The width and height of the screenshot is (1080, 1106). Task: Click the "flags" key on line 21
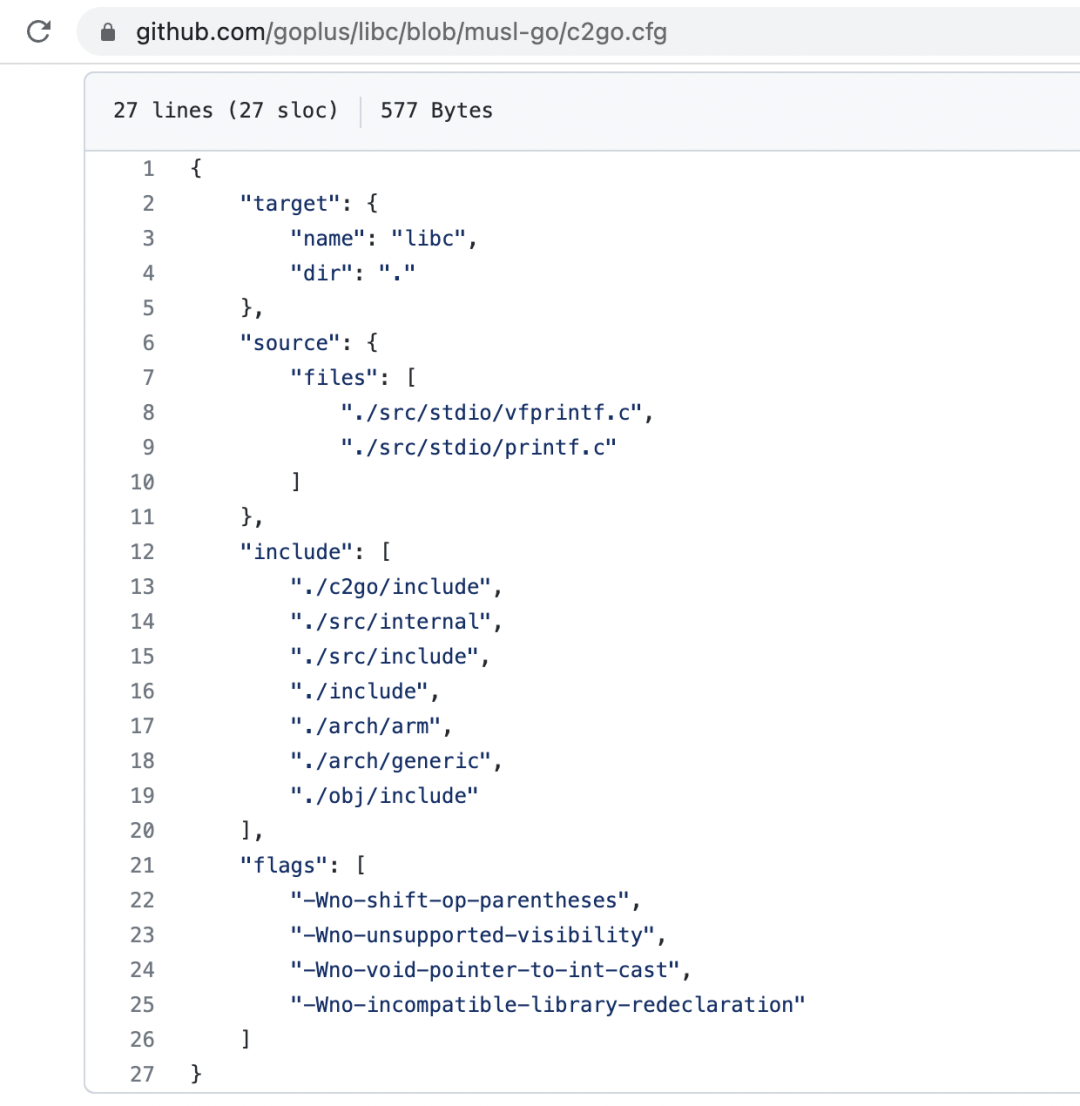(284, 865)
